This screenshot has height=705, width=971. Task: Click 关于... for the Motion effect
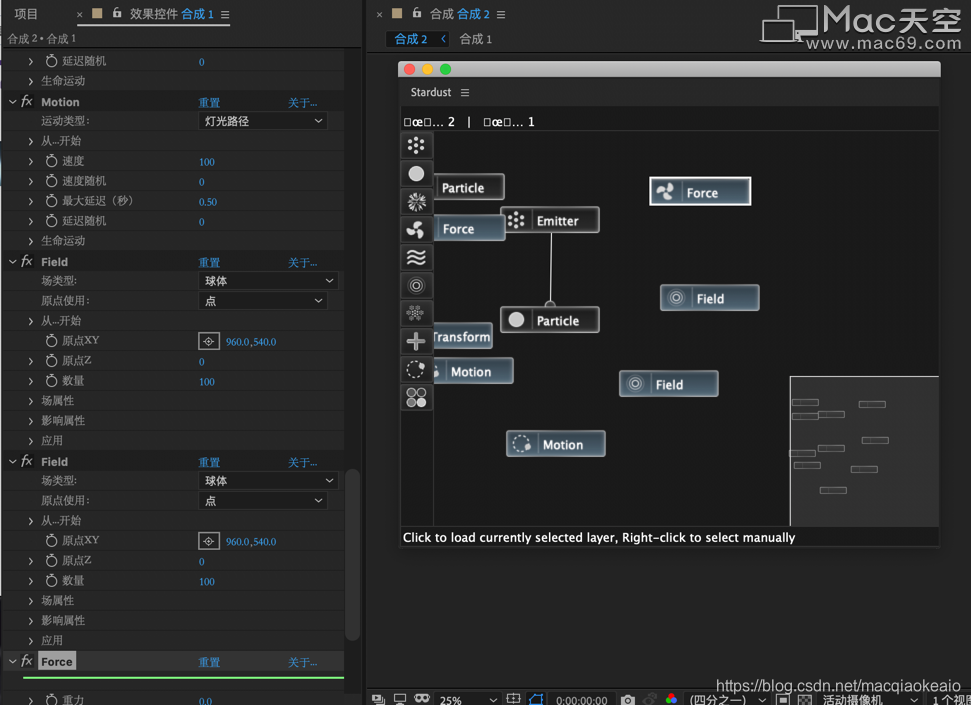(302, 102)
